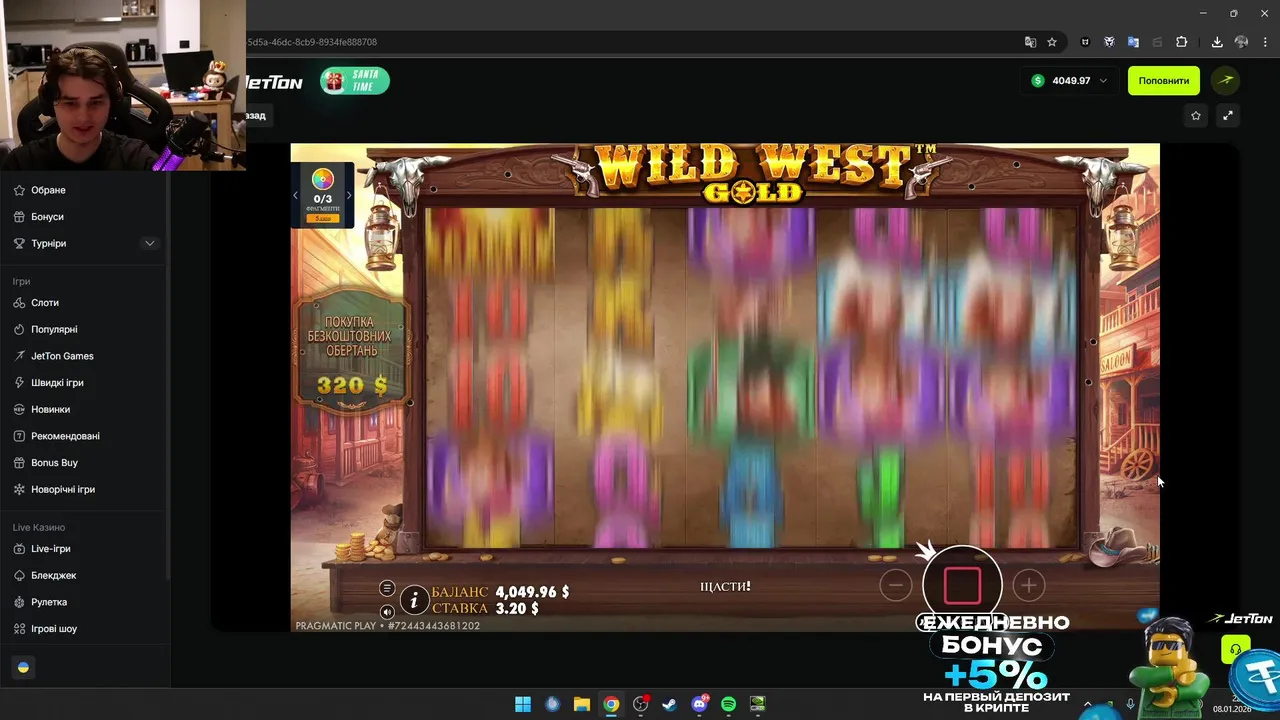Click the color wheel fragments icon

click(322, 180)
